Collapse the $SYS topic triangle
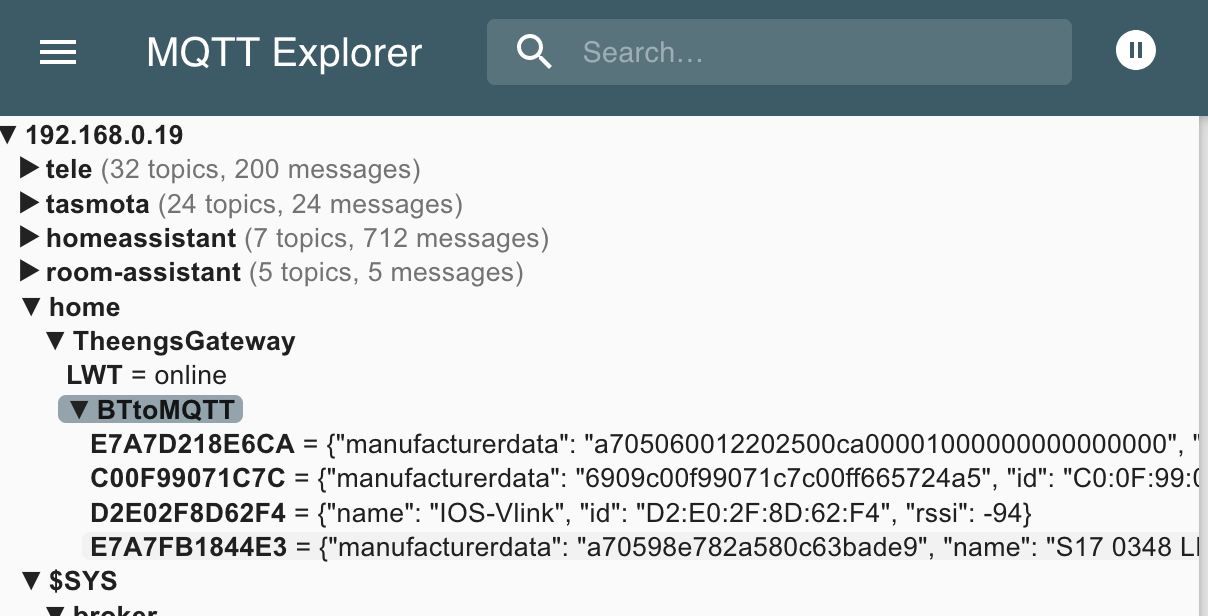 32,580
